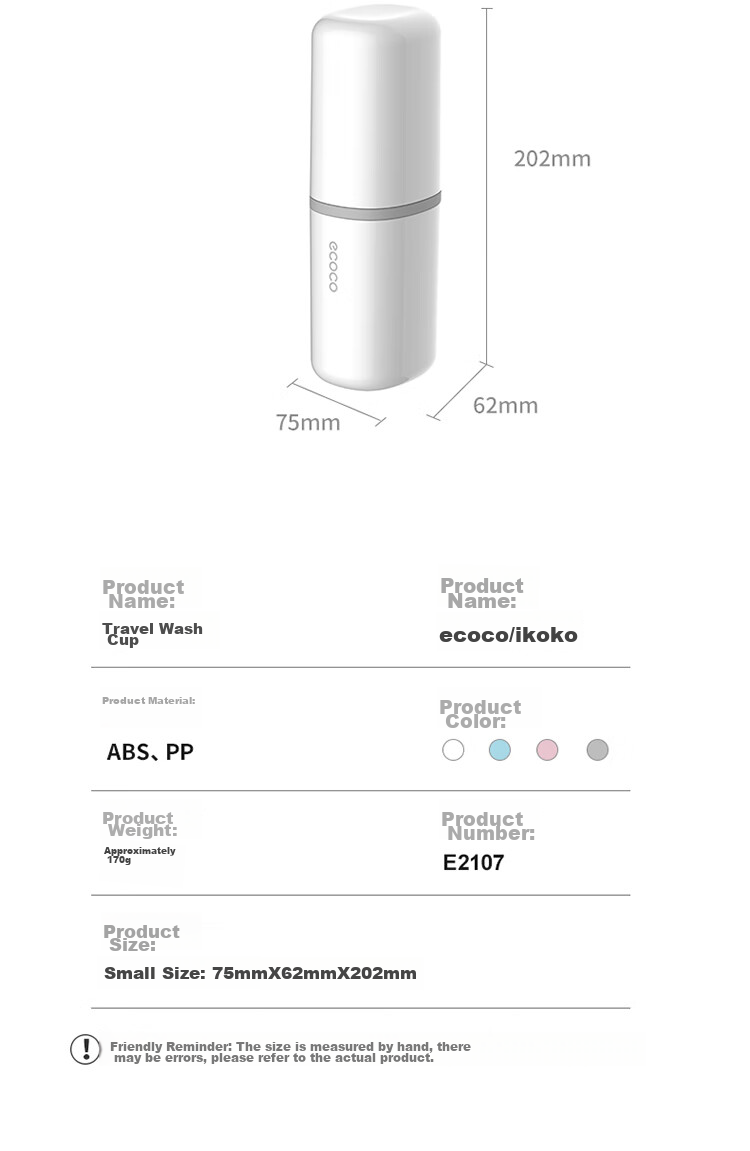Click the E2107 product number
The image size is (750, 1151).
pyautogui.click(x=473, y=863)
